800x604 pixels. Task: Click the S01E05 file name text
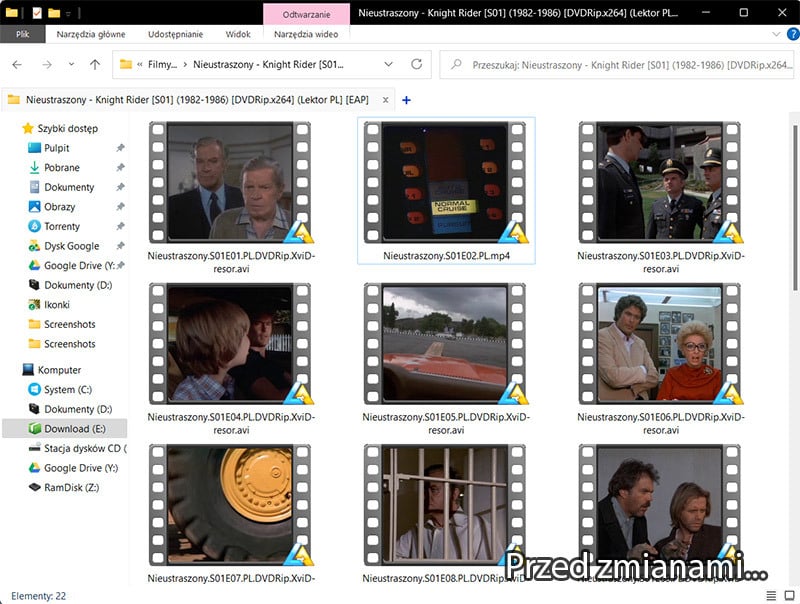click(x=446, y=423)
